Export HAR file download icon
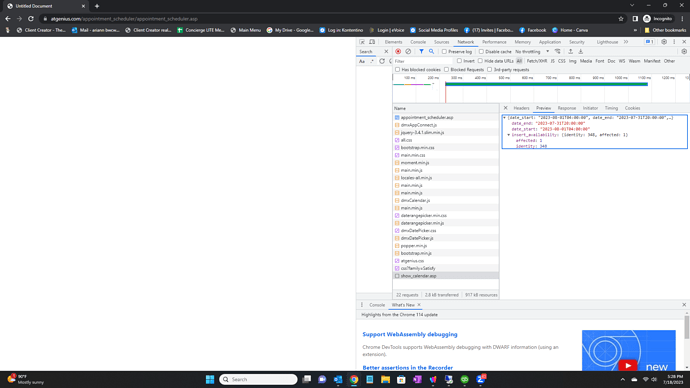This screenshot has height=388, width=690. point(580,51)
